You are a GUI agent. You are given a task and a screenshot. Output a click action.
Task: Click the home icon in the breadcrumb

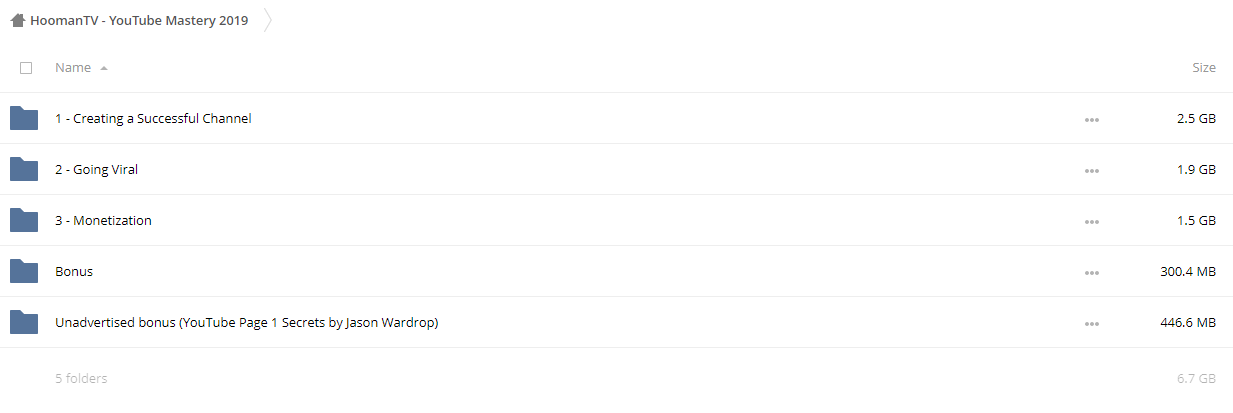(18, 20)
